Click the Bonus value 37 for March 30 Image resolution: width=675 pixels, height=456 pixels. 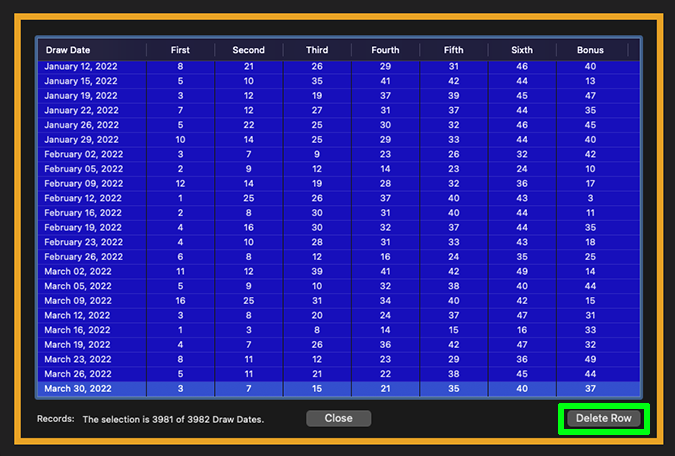(590, 388)
